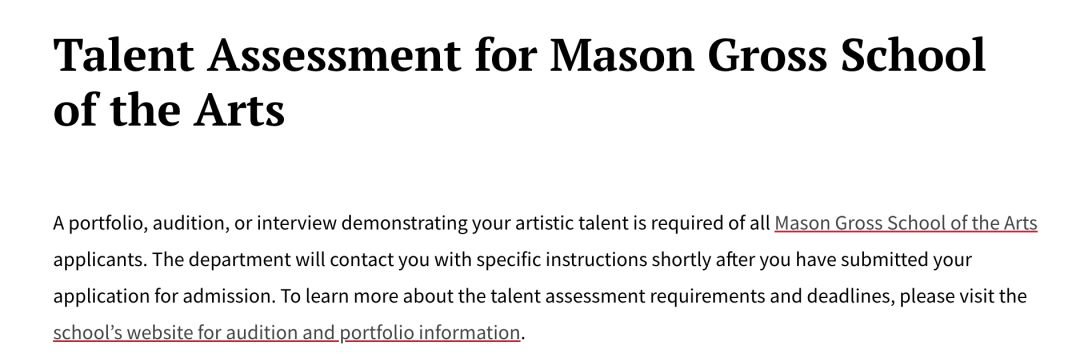The height and width of the screenshot is (362, 1080).
Task: Click the words "To learn more" in paragraph
Action: [x=339, y=297]
